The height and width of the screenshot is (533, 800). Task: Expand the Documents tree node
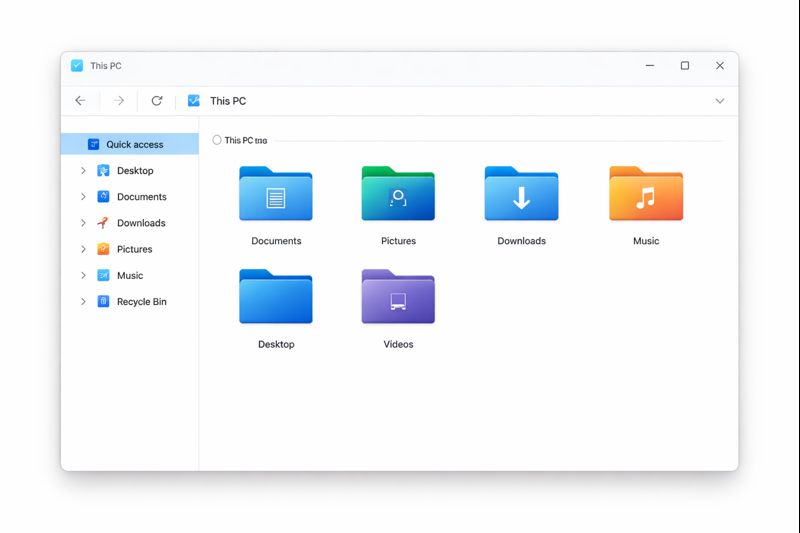click(83, 196)
